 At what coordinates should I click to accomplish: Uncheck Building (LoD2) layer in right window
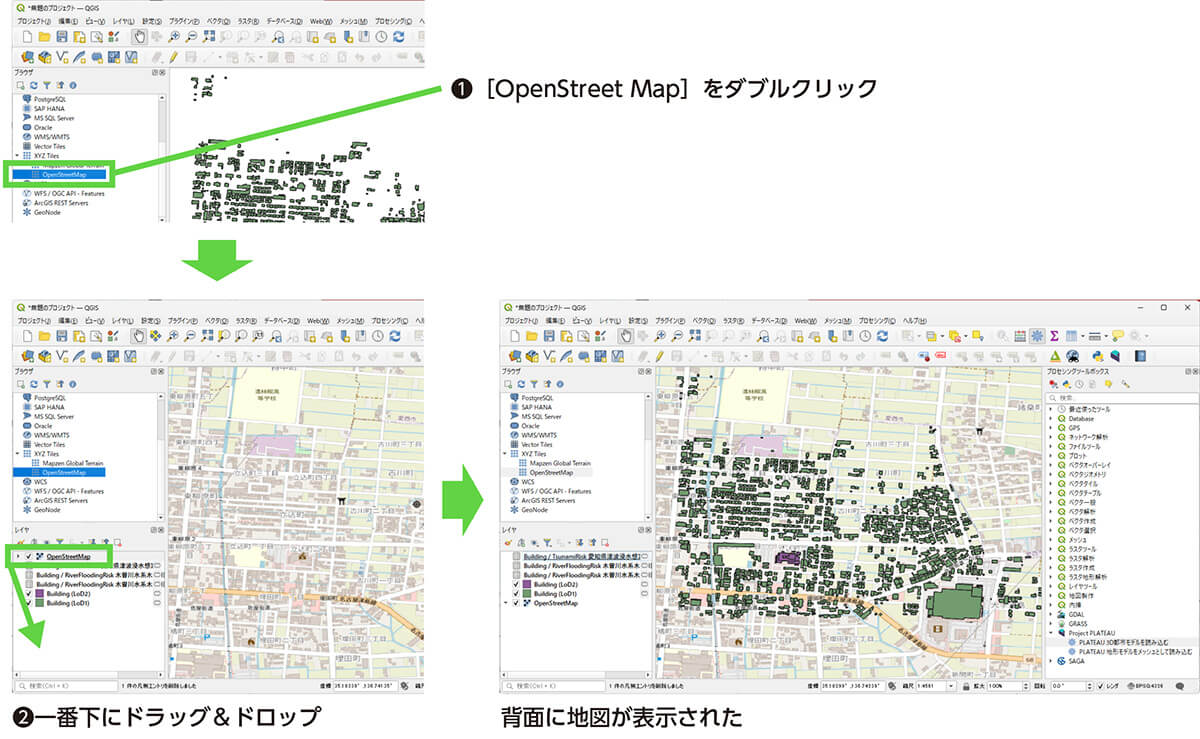516,584
